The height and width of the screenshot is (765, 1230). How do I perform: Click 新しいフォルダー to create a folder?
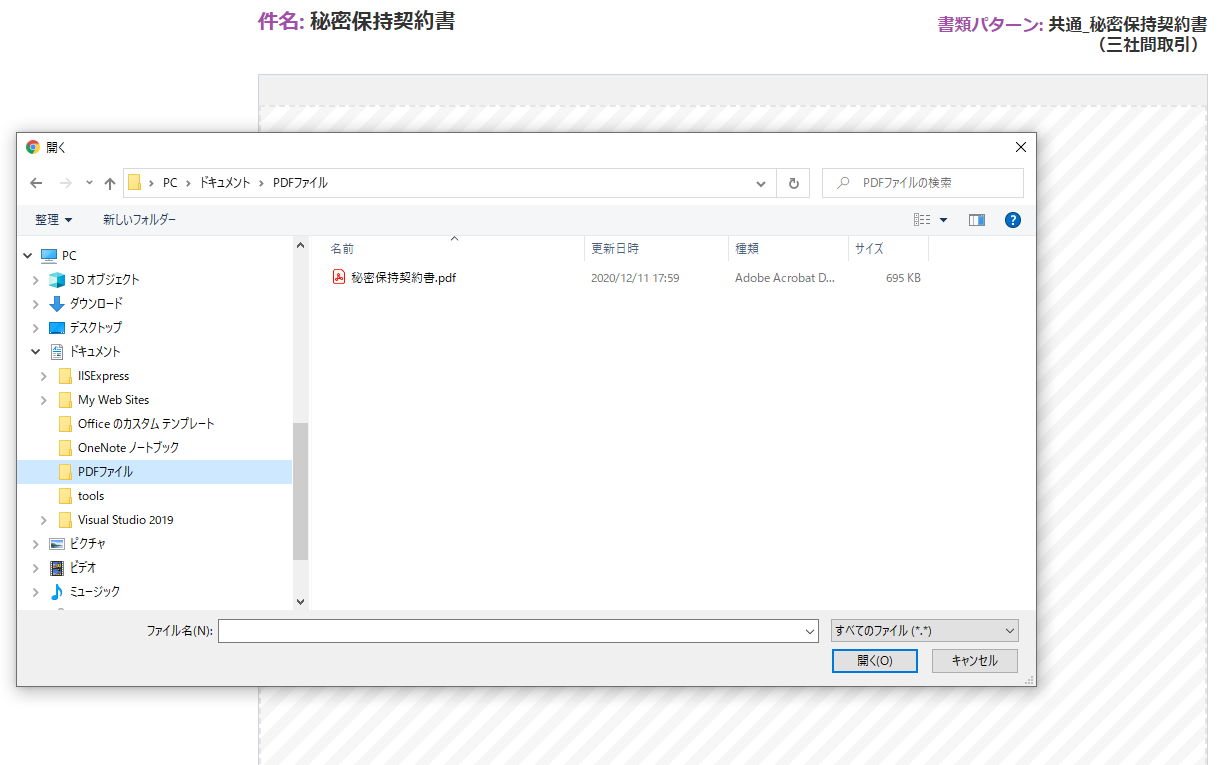click(139, 220)
